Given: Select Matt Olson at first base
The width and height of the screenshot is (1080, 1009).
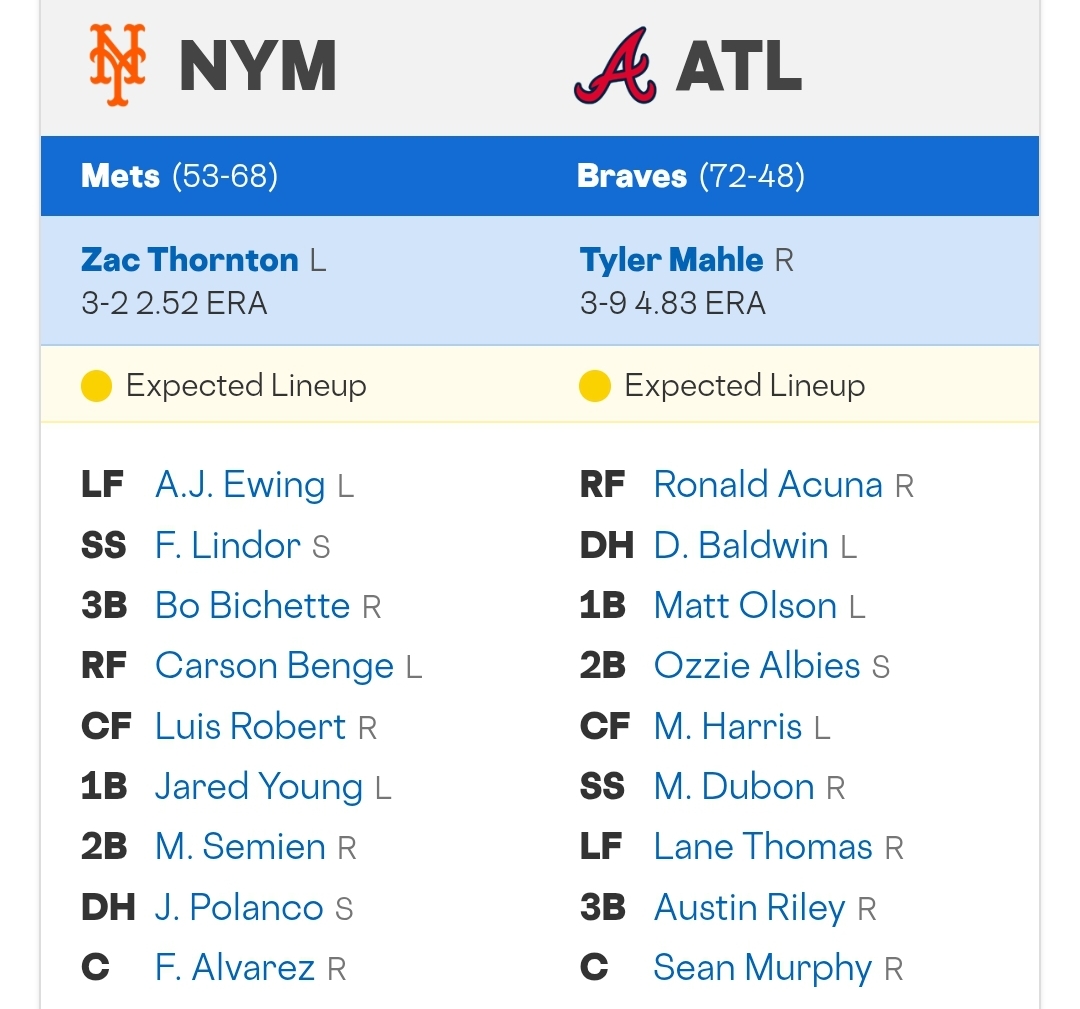Looking at the screenshot, I should point(745,605).
